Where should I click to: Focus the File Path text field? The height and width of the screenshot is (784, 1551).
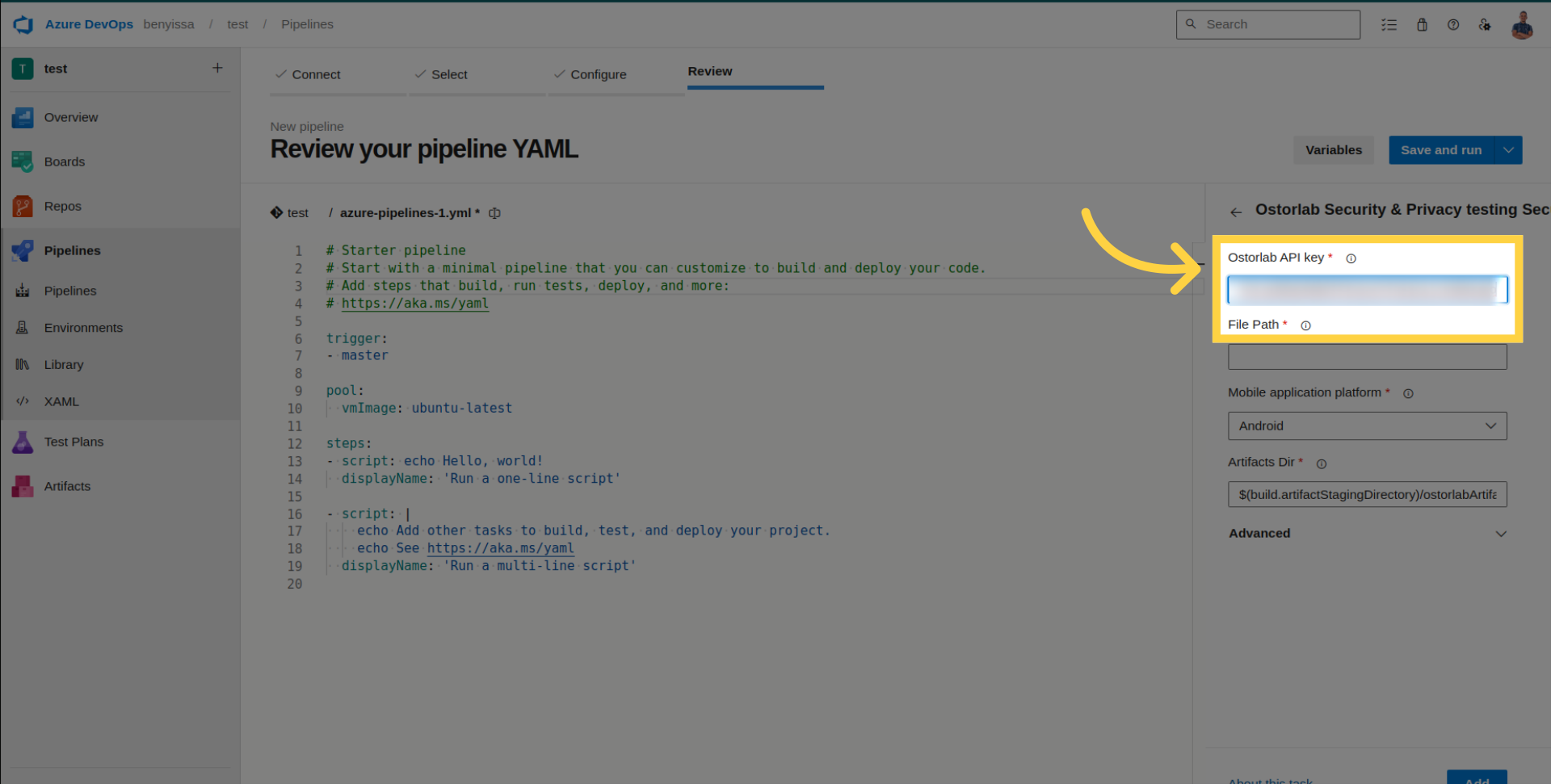[1367, 357]
